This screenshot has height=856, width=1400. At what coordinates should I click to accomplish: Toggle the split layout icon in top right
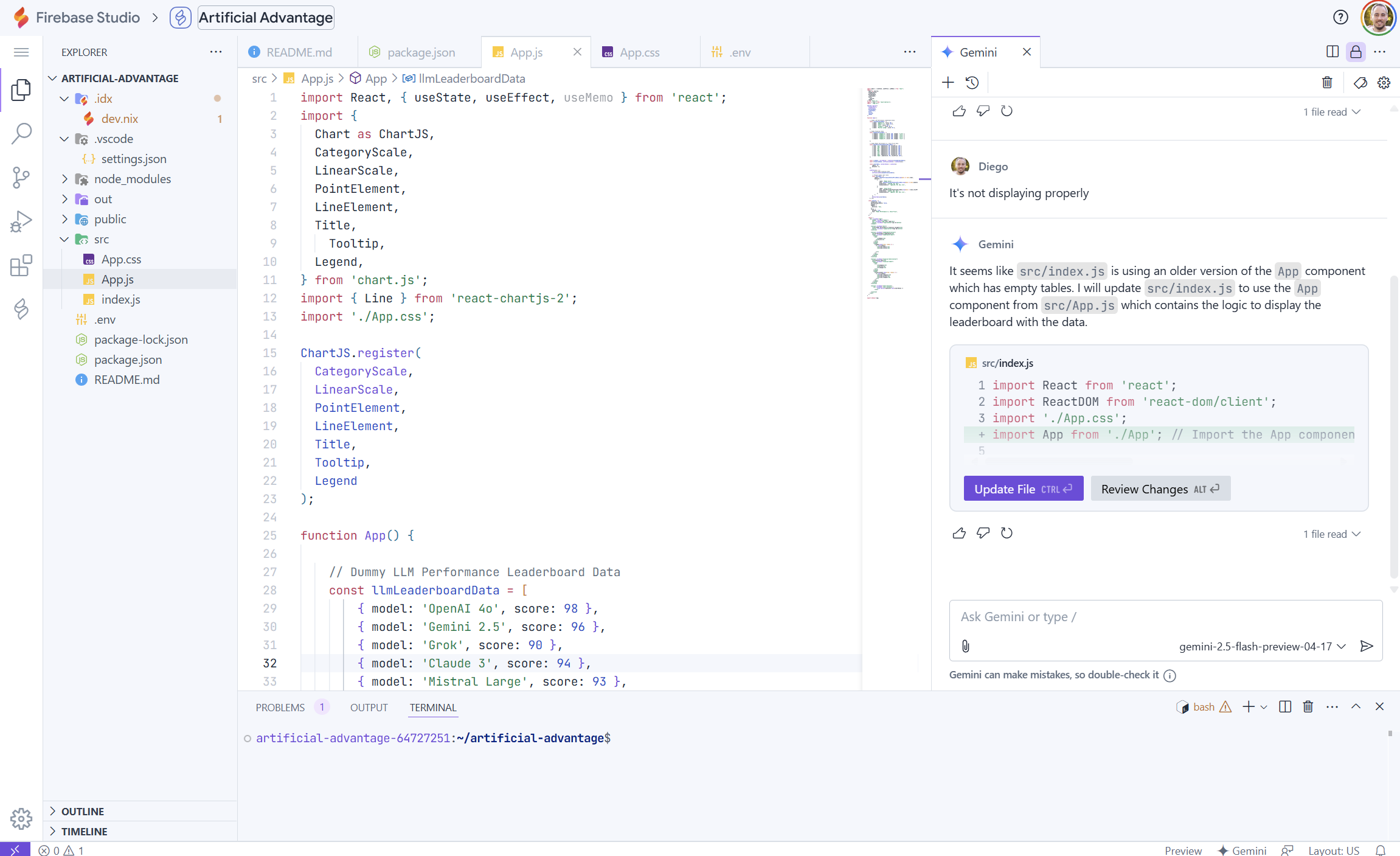click(x=1332, y=52)
